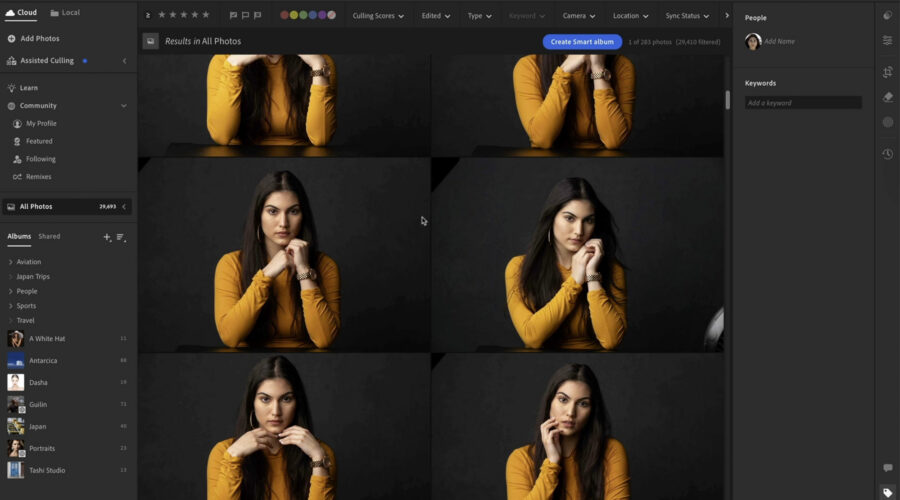Toggle the five-star rating filter

206,15
